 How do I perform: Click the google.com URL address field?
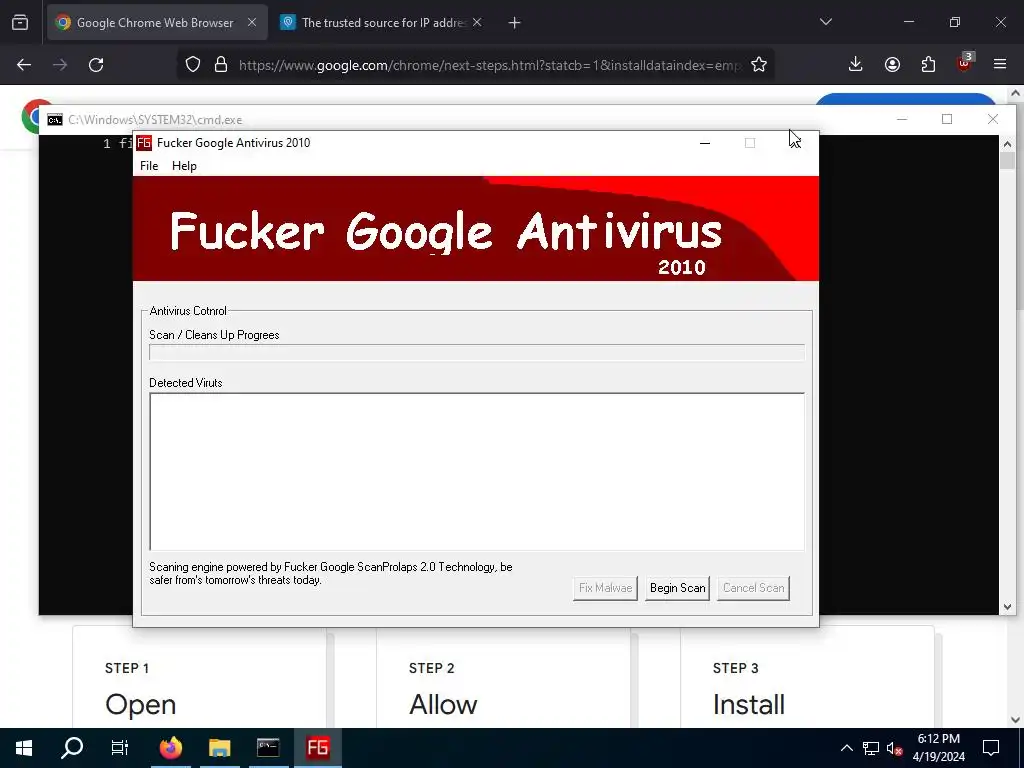[x=490, y=65]
